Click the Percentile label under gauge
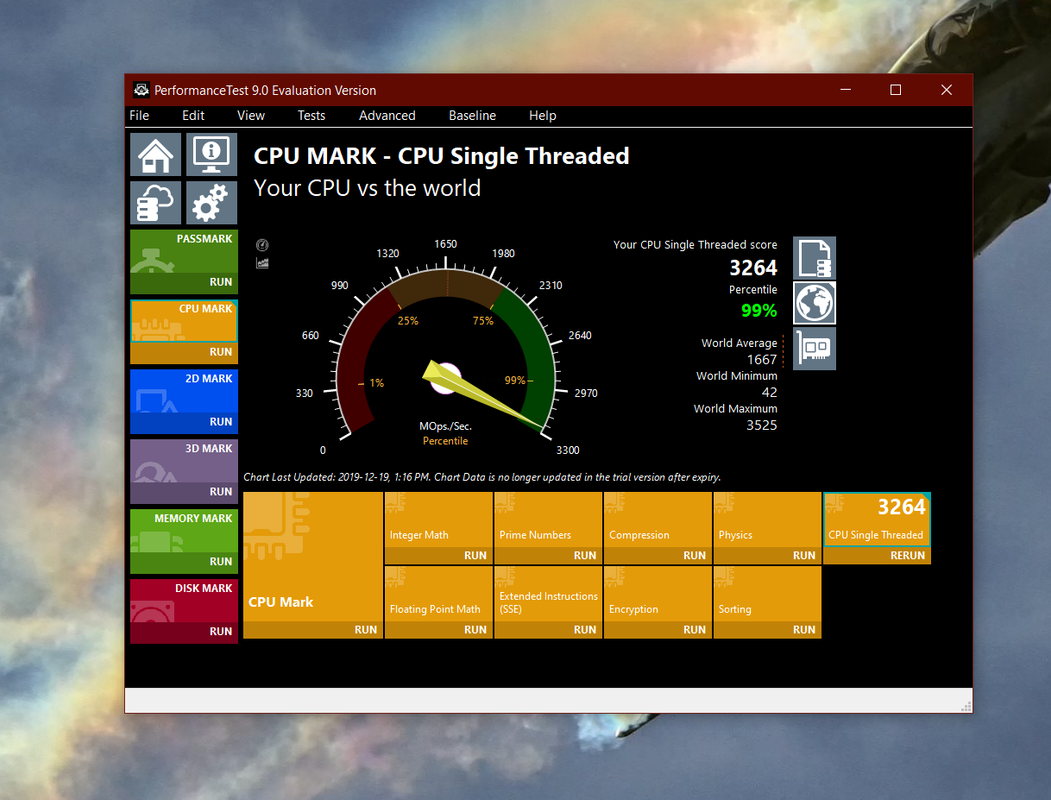The height and width of the screenshot is (800, 1051). [445, 441]
